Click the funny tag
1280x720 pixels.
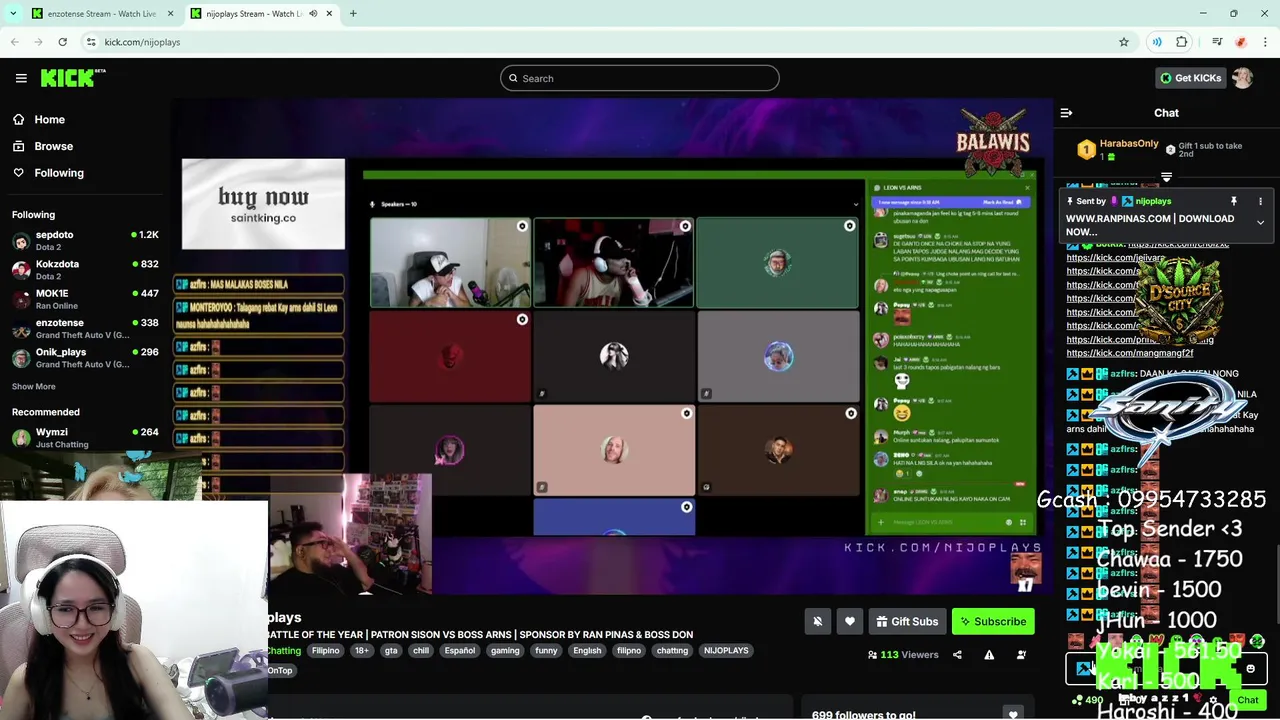pos(546,650)
